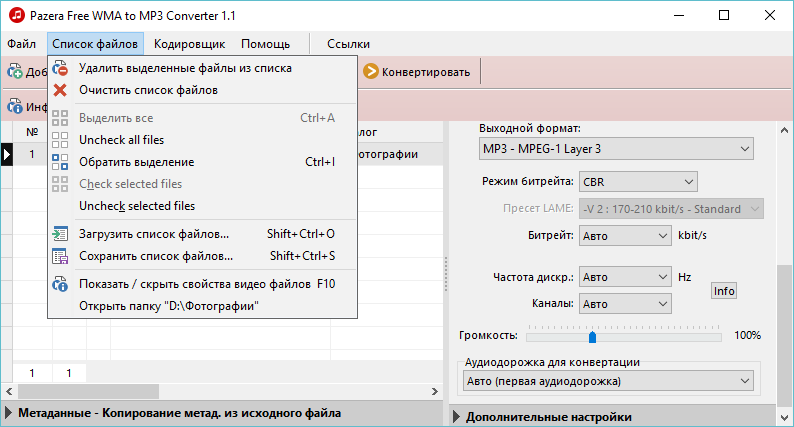The height and width of the screenshot is (427, 794).
Task: Choose 'Очистить список файлов' menu entry
Action: (x=203, y=90)
